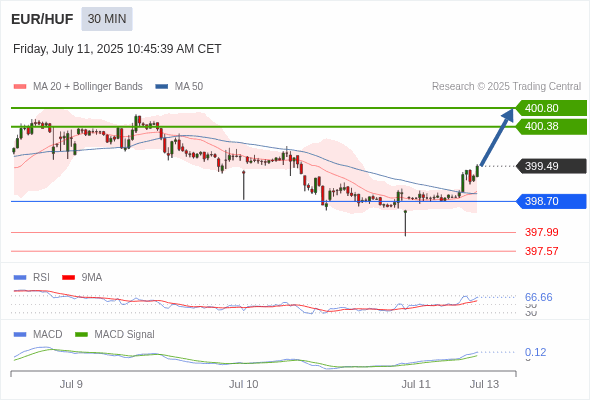590x400 pixels.
Task: Click the blue MACD legend swatch
Action: tap(20, 335)
